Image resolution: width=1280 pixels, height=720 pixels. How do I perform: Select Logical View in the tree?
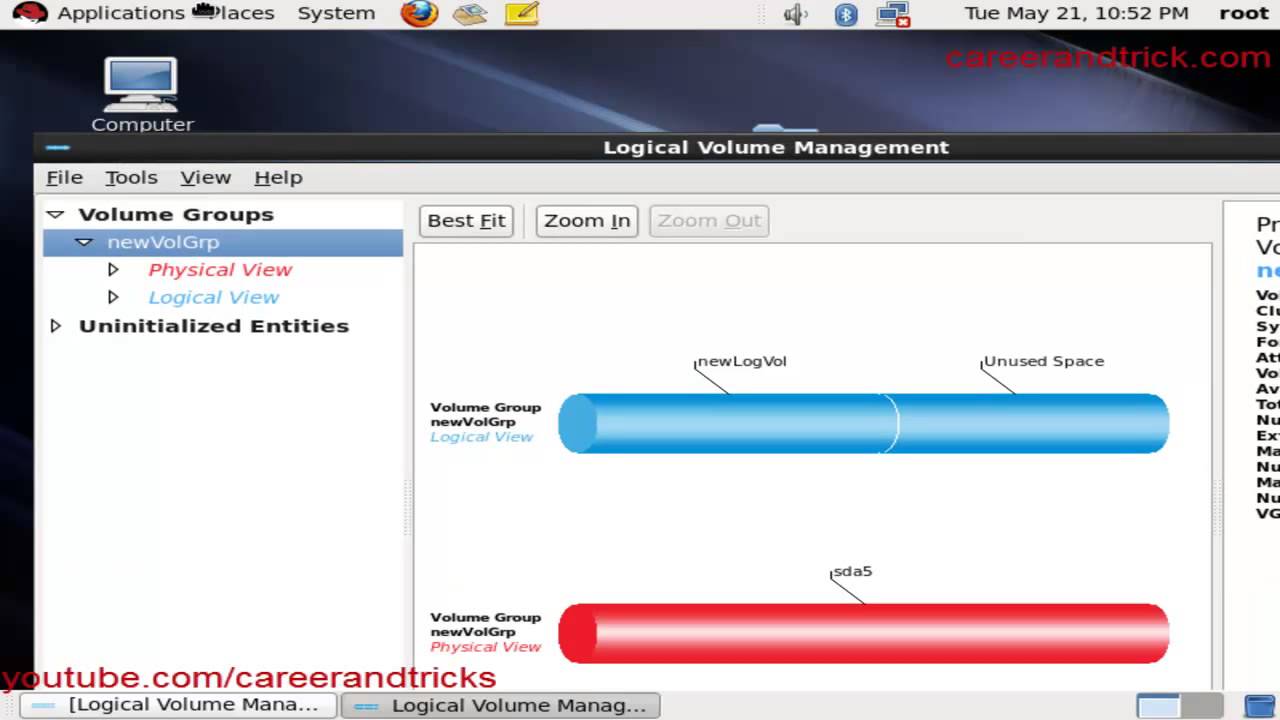213,298
